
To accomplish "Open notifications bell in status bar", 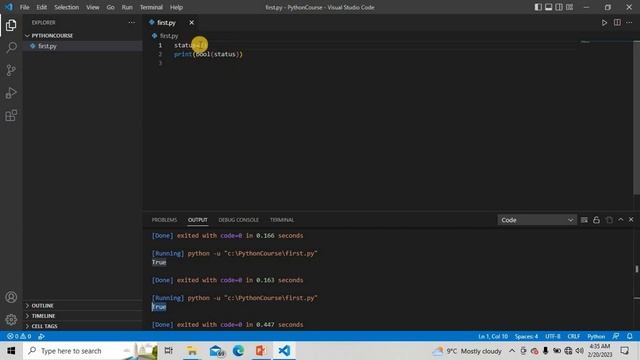I will pyautogui.click(x=630, y=336).
